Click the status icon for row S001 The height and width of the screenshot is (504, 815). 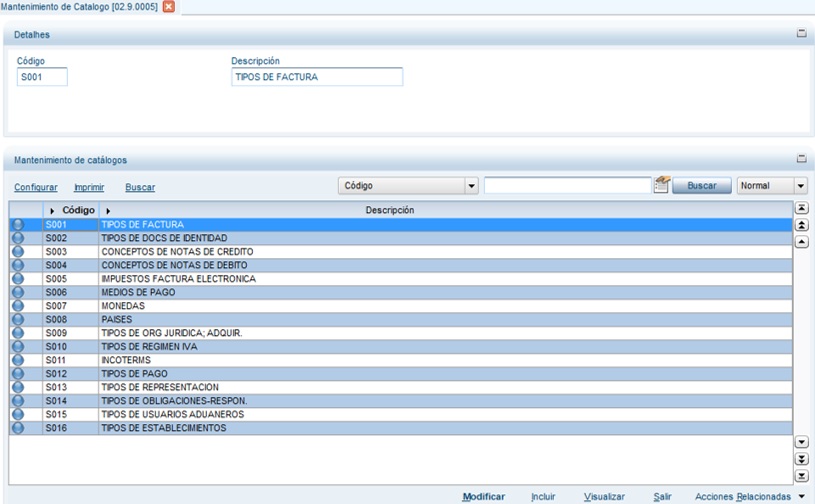(18, 224)
